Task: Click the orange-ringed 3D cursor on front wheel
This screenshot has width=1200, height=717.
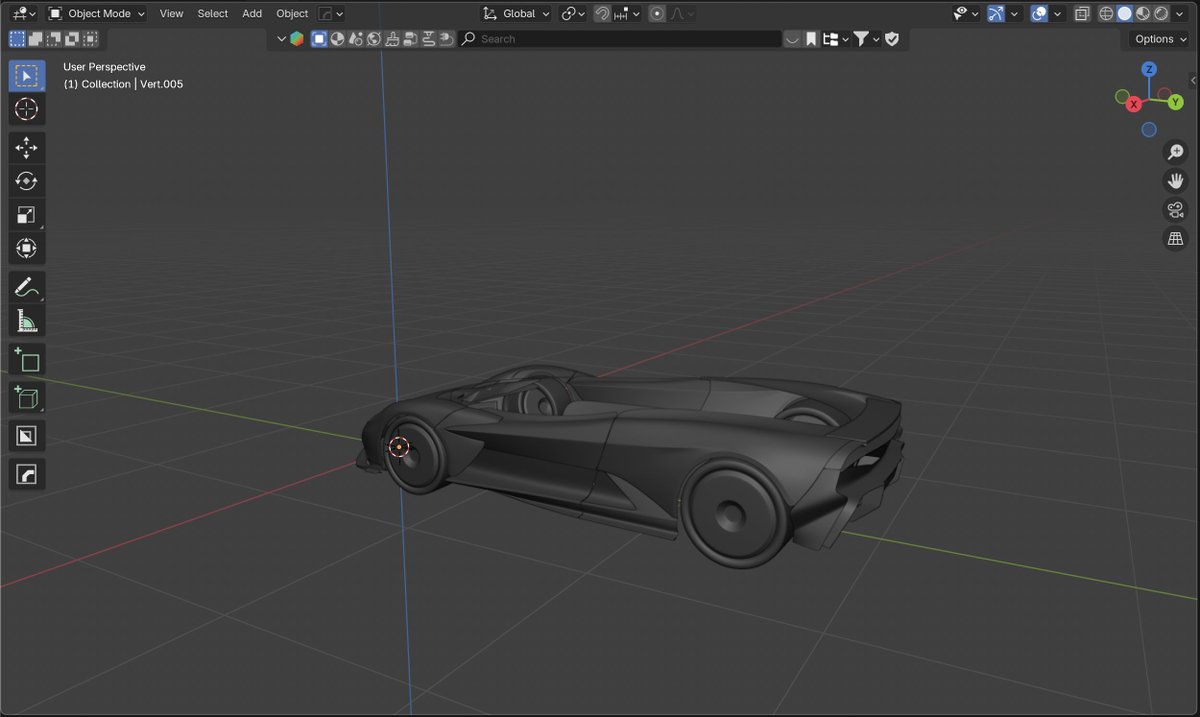Action: 399,447
